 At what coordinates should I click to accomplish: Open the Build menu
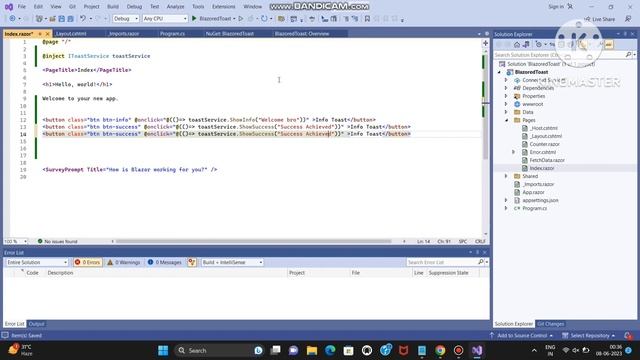point(113,7)
